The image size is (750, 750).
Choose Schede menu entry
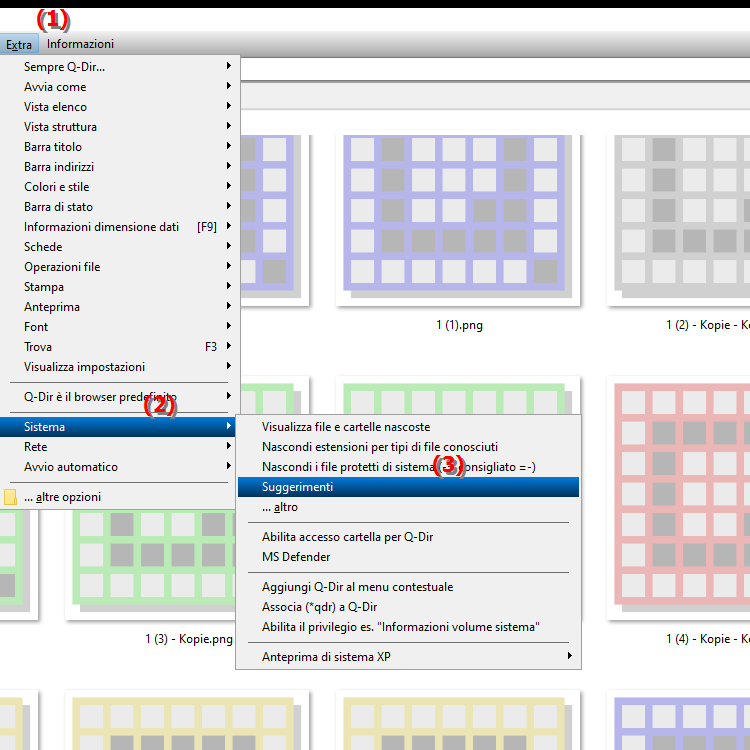coord(120,247)
